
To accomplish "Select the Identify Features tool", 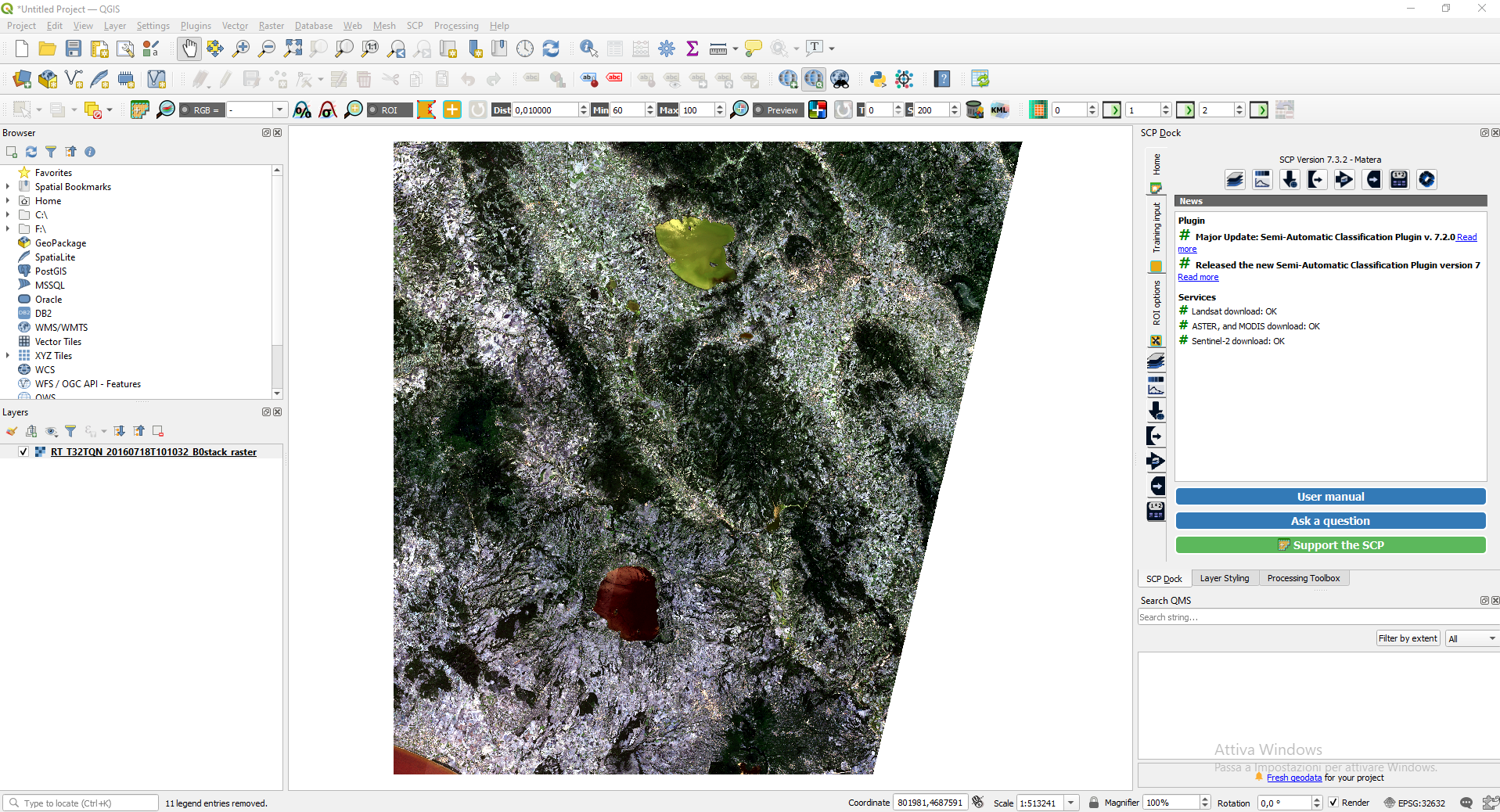I will coord(588,49).
